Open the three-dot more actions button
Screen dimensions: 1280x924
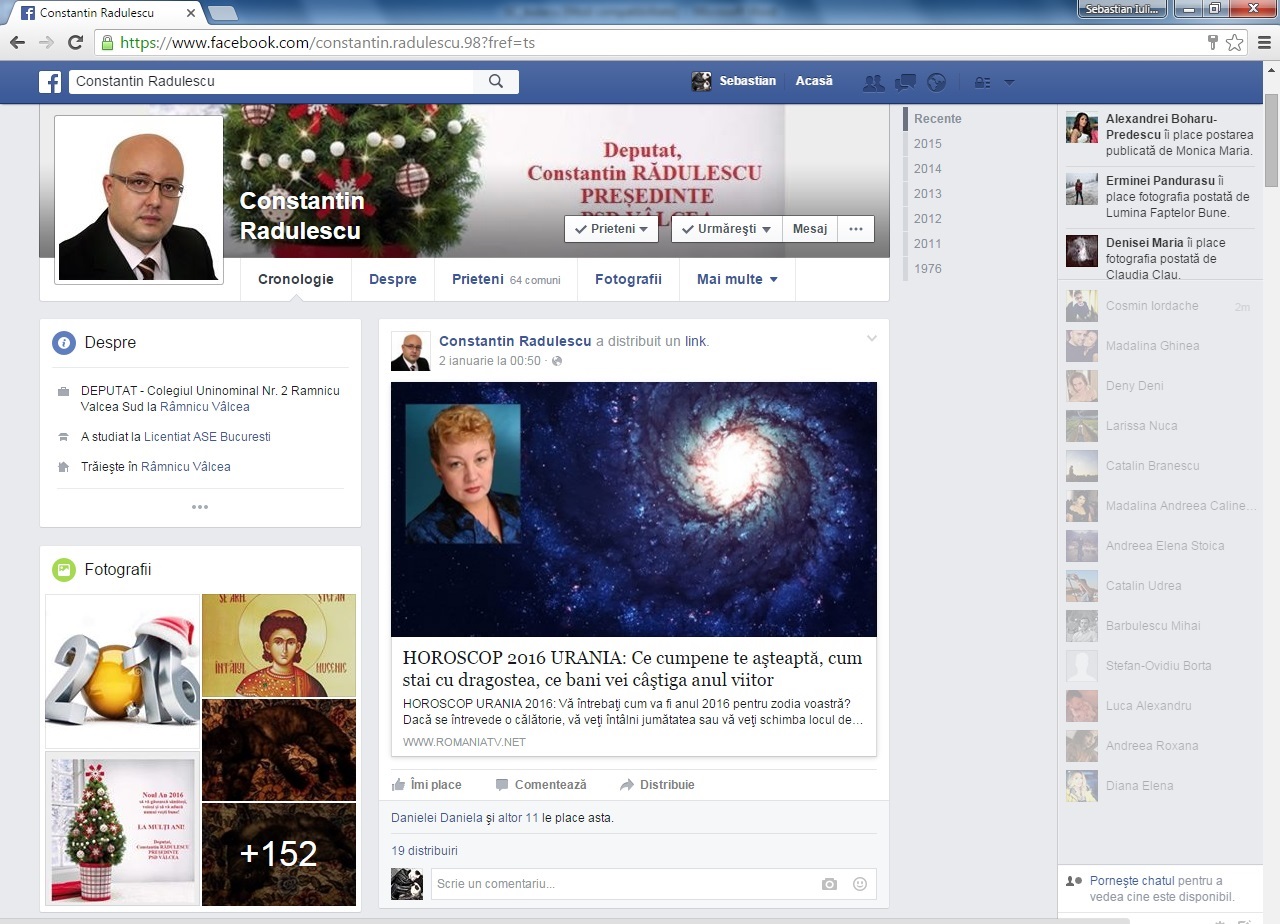click(x=856, y=229)
